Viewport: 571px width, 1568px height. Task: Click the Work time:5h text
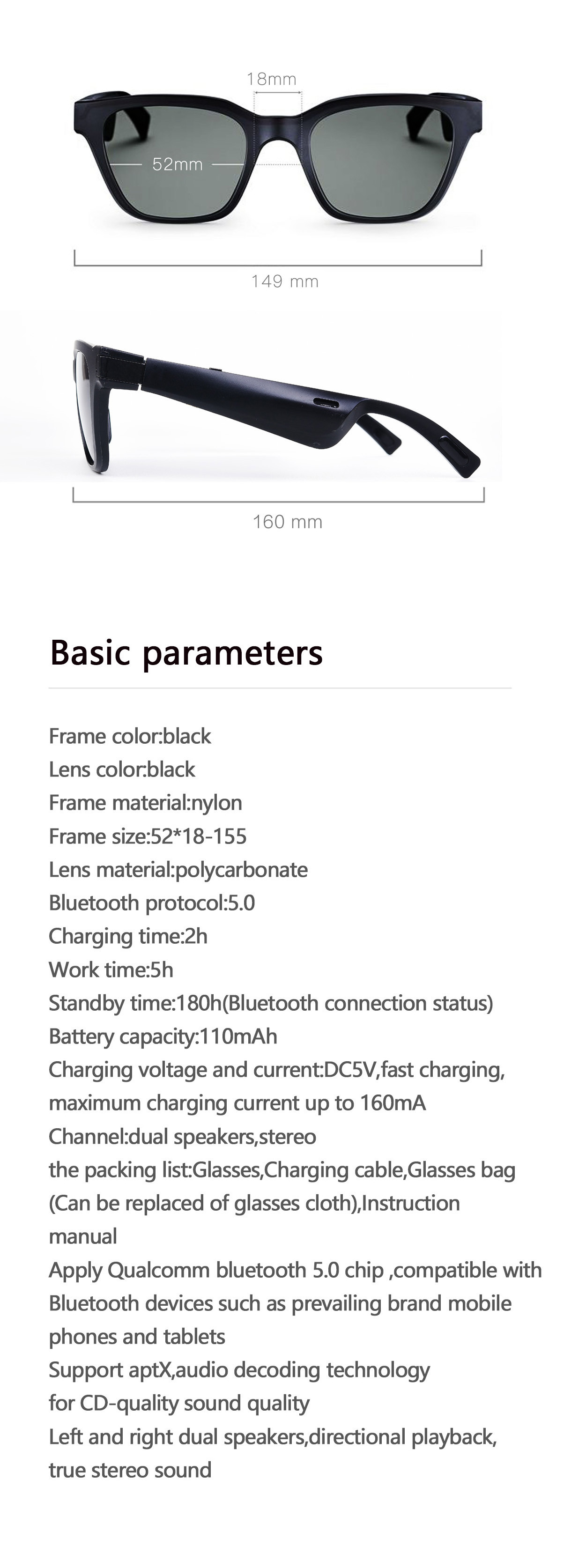[x=111, y=969]
